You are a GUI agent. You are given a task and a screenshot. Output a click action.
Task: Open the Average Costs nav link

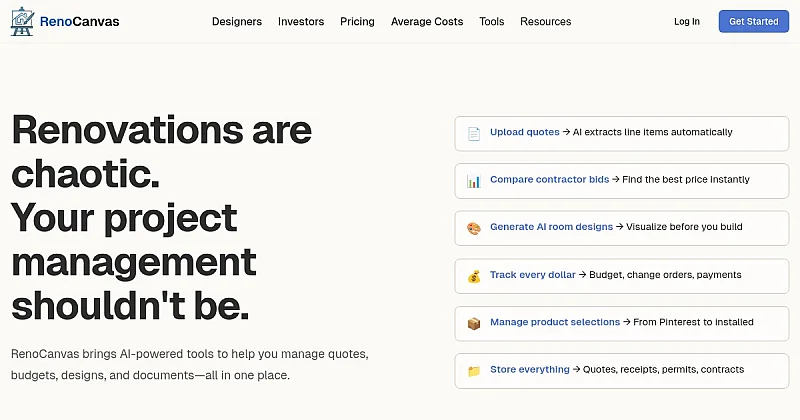pyautogui.click(x=427, y=21)
